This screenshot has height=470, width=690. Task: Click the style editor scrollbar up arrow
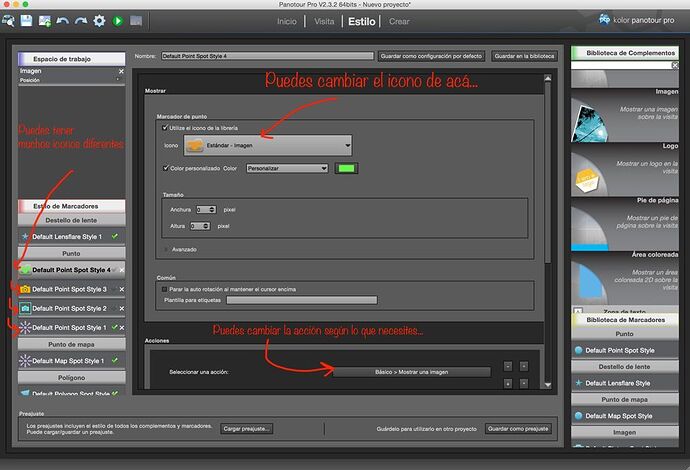pyautogui.click(x=548, y=78)
